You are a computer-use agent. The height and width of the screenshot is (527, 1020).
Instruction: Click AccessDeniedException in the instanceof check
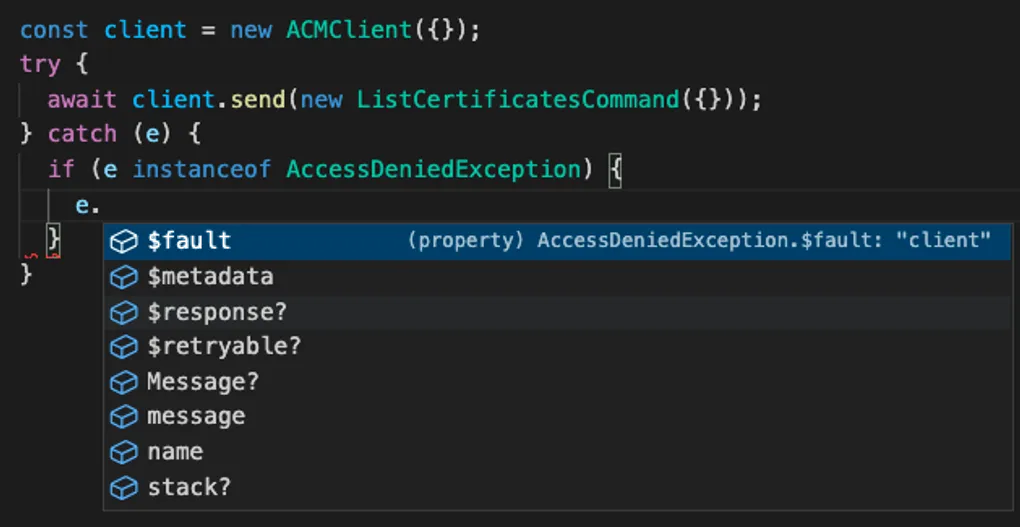[x=433, y=169]
